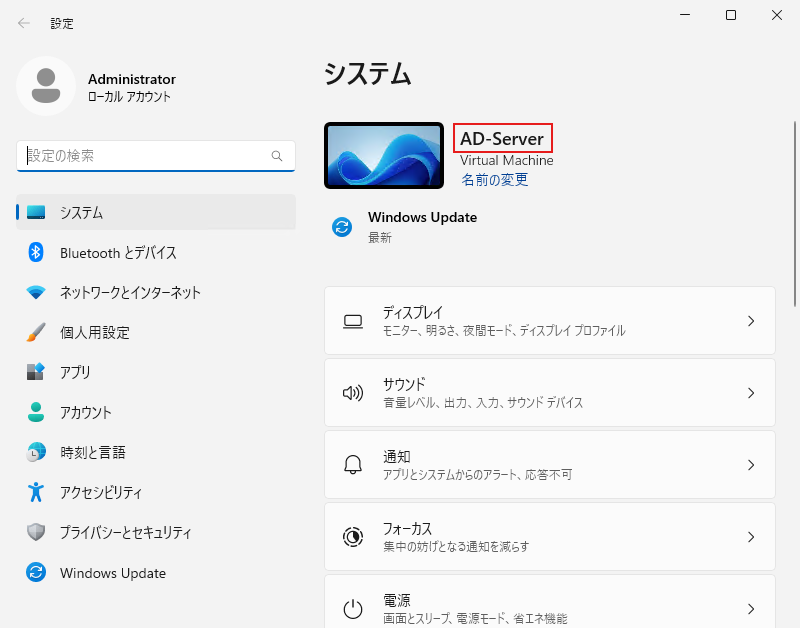Click the アクセシビリティ accessibility figure icon
This screenshot has width=800, height=628.
coord(36,492)
